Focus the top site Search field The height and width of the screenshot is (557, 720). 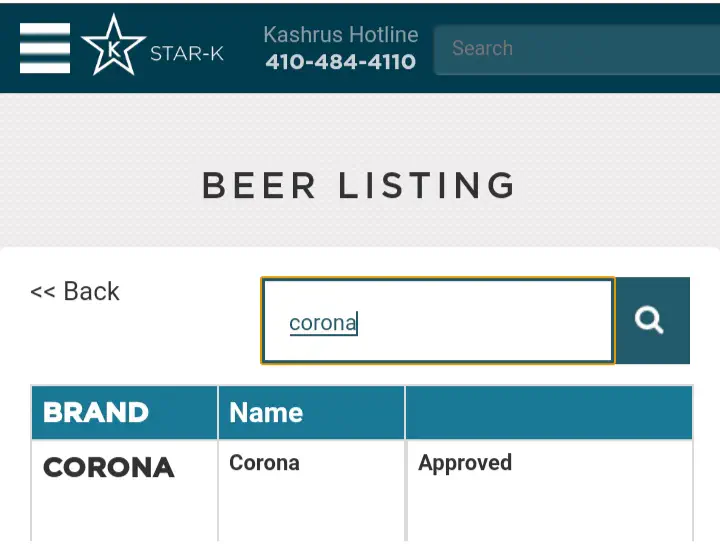point(575,48)
